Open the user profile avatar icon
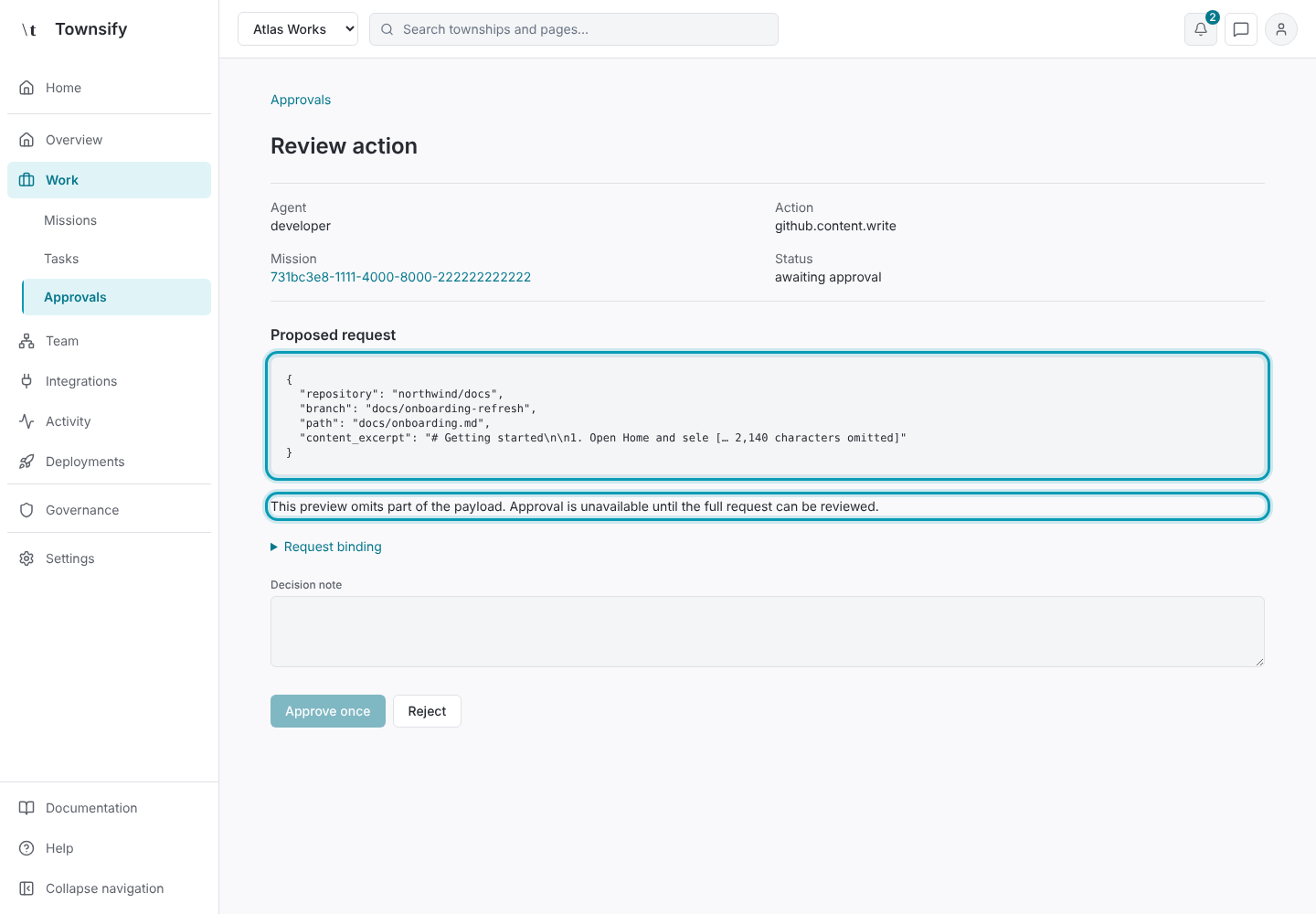The height and width of the screenshot is (914, 1316). coord(1281,29)
